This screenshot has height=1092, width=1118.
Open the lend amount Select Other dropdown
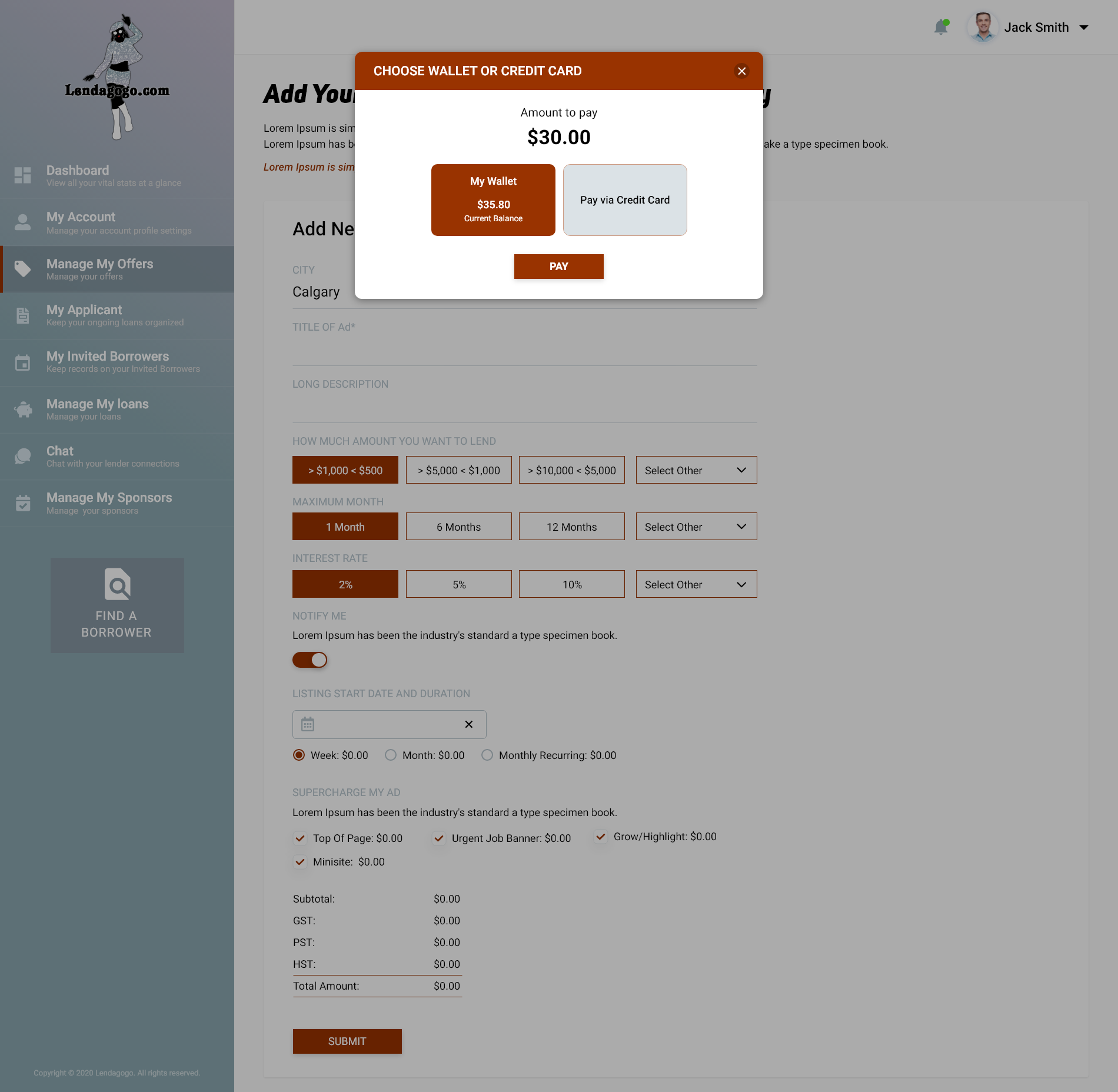[x=696, y=470]
